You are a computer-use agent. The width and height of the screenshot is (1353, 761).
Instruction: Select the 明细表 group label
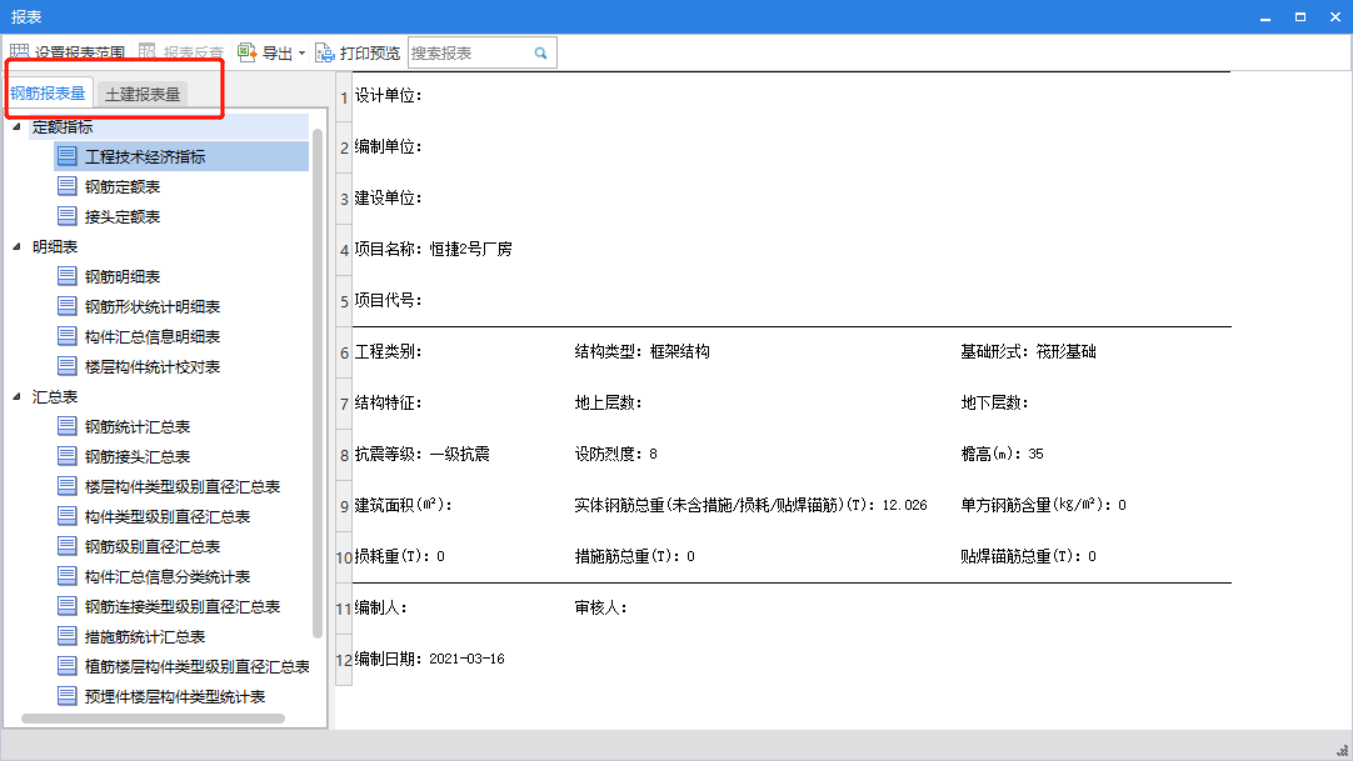click(x=55, y=247)
